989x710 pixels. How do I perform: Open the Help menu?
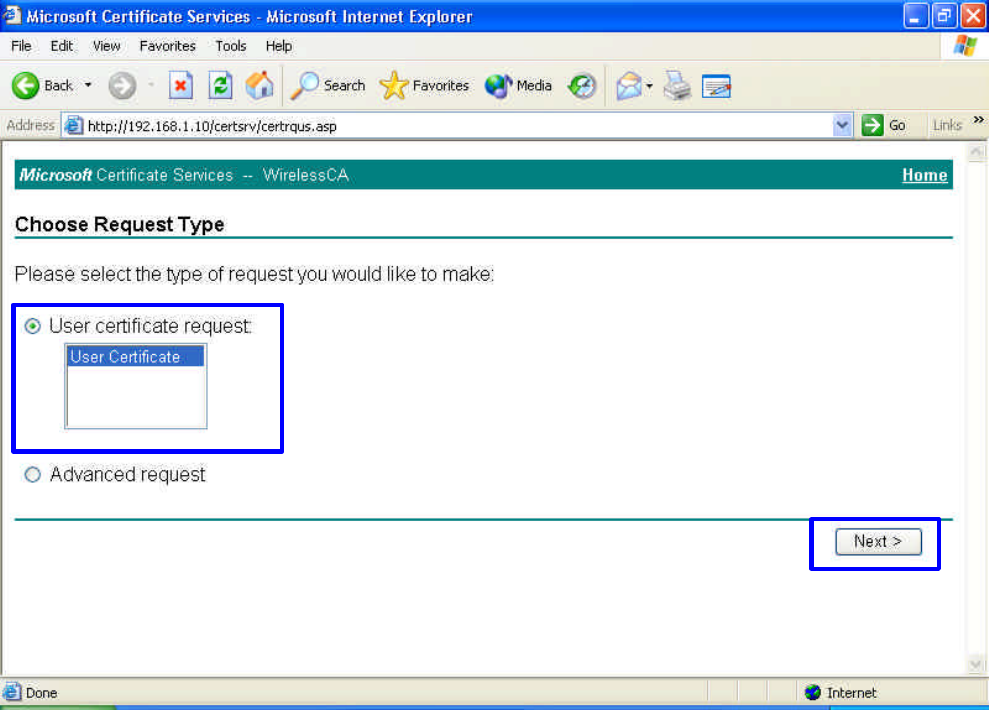point(278,46)
